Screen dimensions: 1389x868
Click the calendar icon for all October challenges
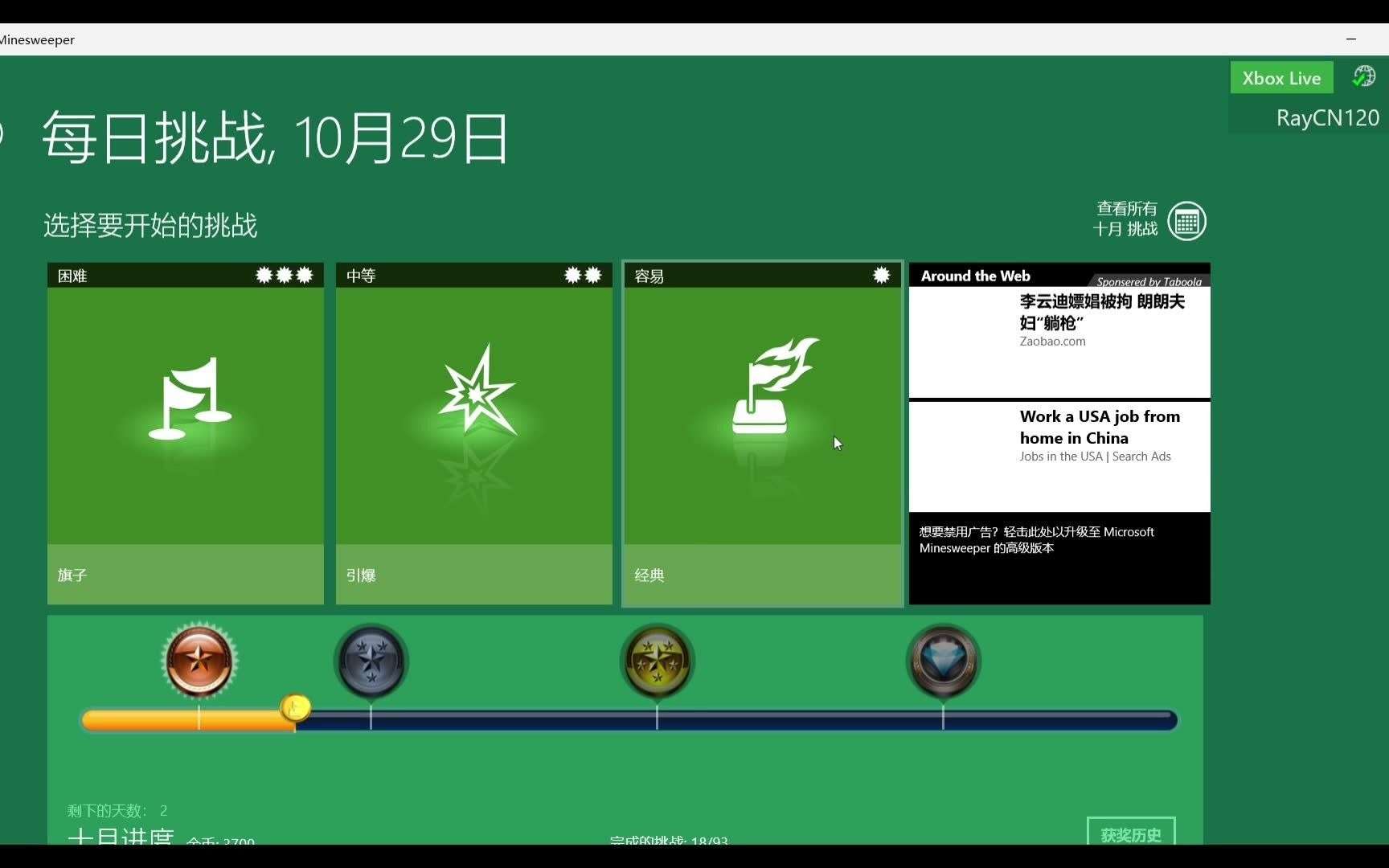pyautogui.click(x=1186, y=221)
